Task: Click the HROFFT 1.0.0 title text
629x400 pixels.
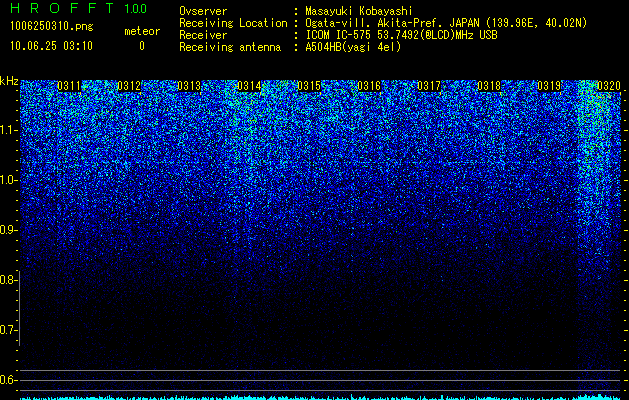Action: point(79,8)
